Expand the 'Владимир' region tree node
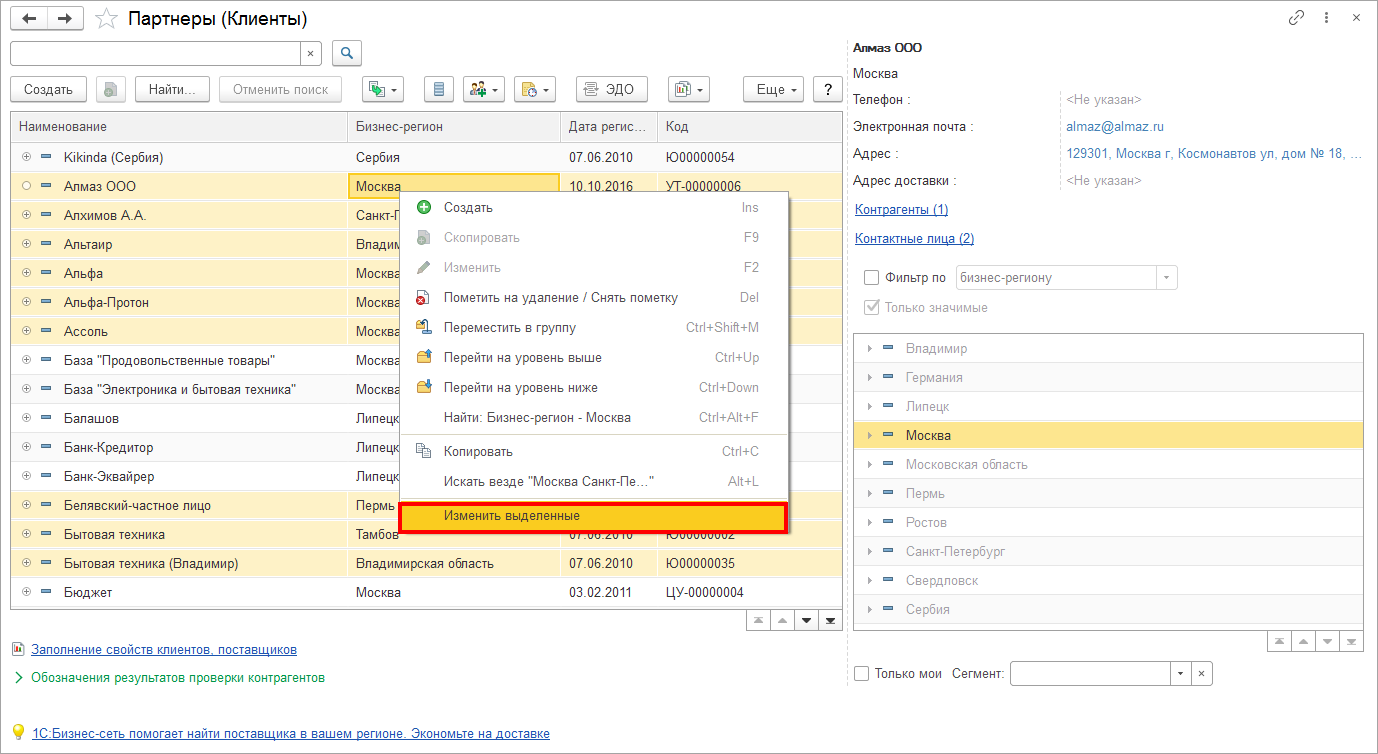Viewport: 1378px width, 754px height. [x=870, y=349]
